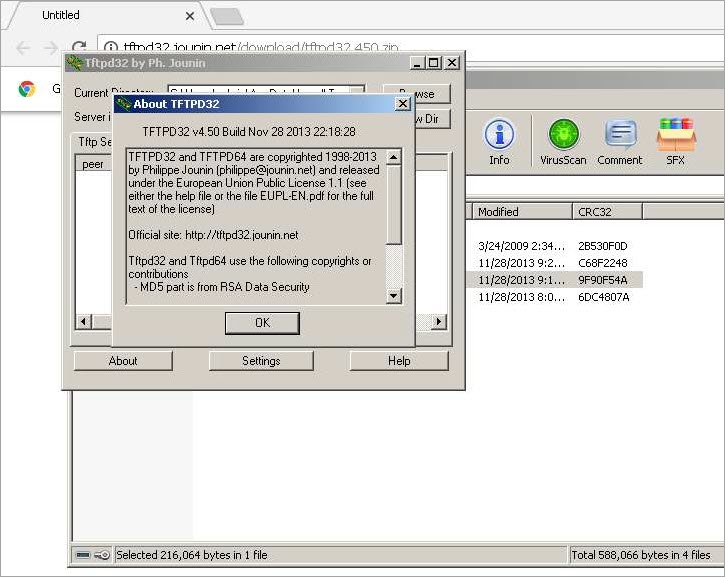Click the About TFTPD32 dialog title icon

123,104
